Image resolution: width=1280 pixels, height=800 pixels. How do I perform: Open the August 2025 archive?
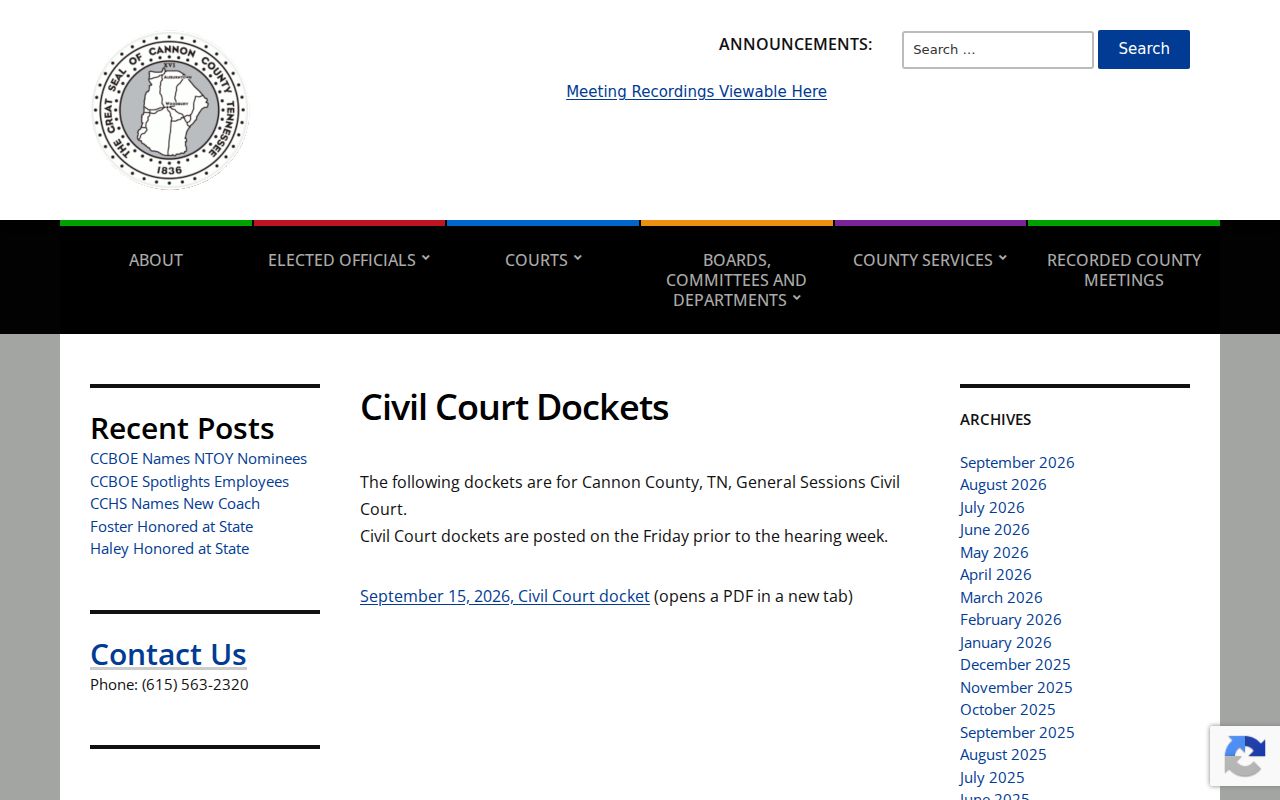1003,755
